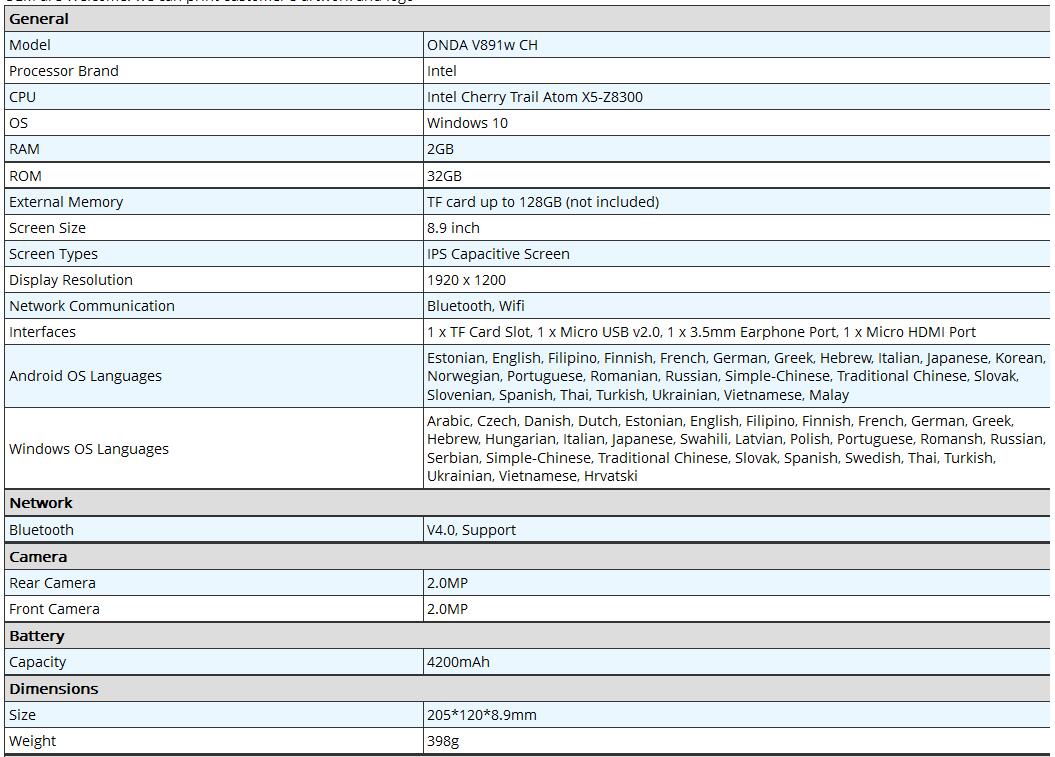Select the 'Bluetooth' row label under Network
This screenshot has width=1055, height=757.
pyautogui.click(x=41, y=530)
